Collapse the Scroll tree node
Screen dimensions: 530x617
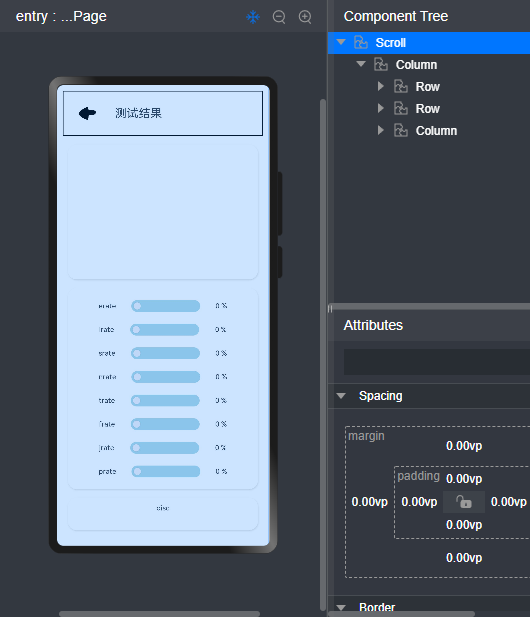(x=341, y=42)
